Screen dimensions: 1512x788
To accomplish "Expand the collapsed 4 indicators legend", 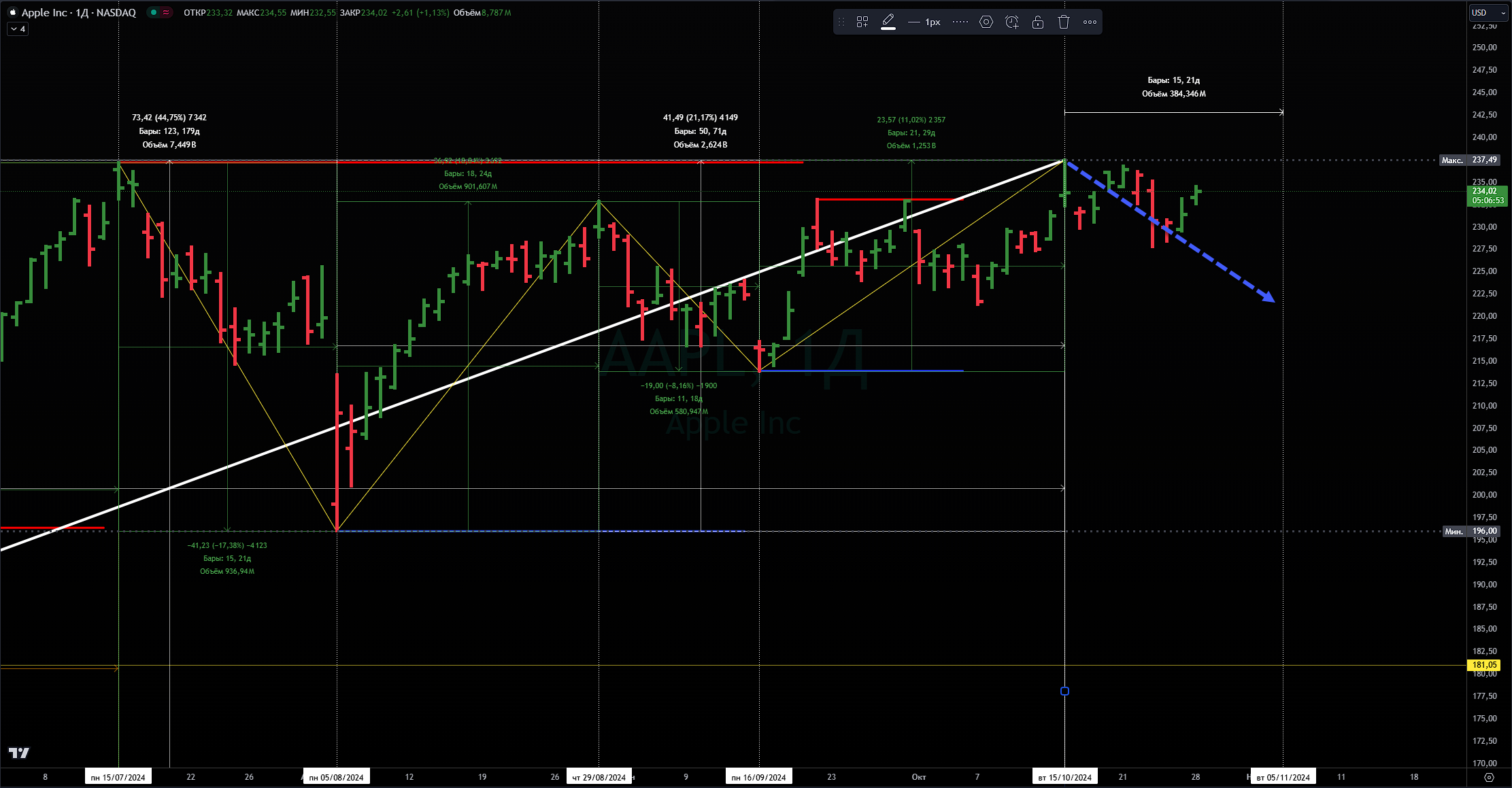I will 18,29.
